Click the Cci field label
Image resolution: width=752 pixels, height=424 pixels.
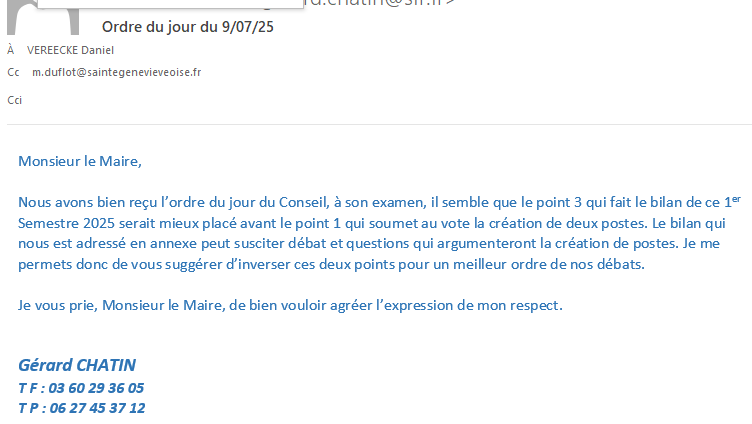pos(14,100)
